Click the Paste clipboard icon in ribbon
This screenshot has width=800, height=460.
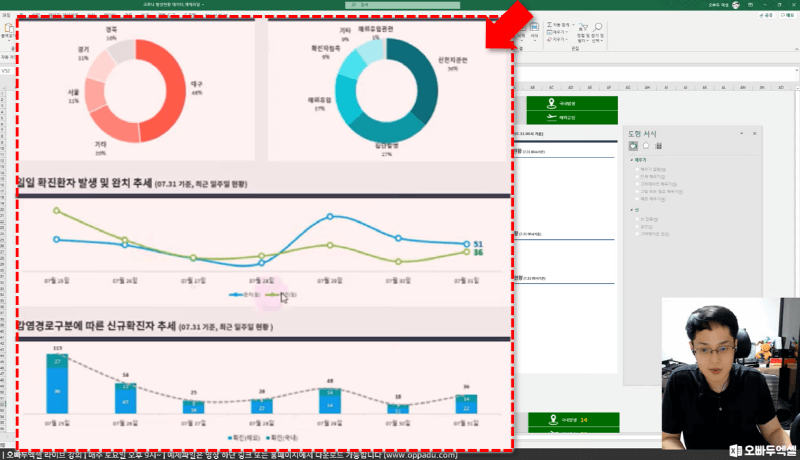pyautogui.click(x=10, y=27)
